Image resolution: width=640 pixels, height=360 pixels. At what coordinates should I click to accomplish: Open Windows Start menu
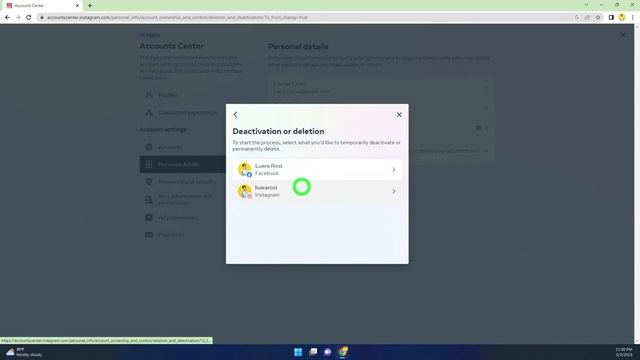pos(298,352)
